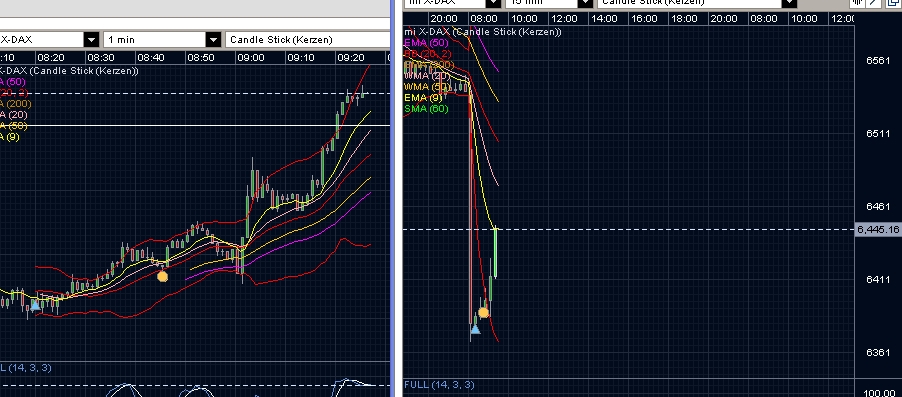Click the (200) legend label in left chart
The height and width of the screenshot is (397, 902).
[16, 104]
